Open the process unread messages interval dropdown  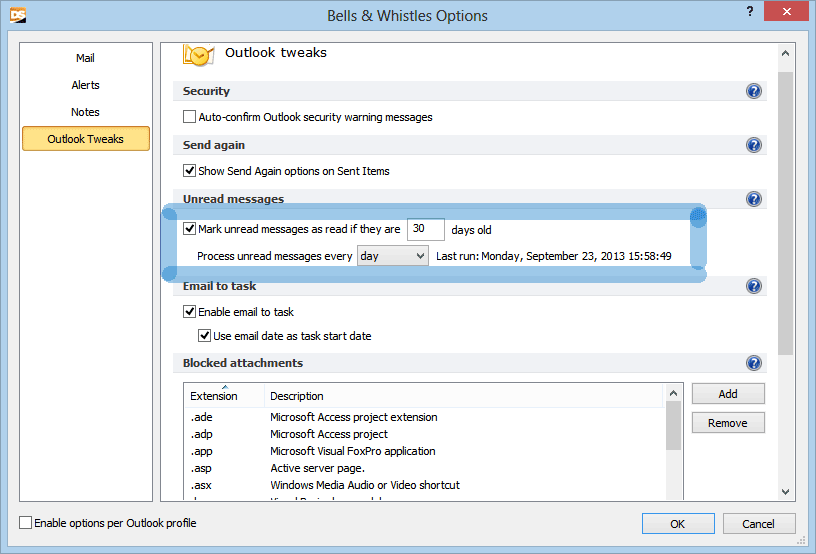[x=393, y=256]
